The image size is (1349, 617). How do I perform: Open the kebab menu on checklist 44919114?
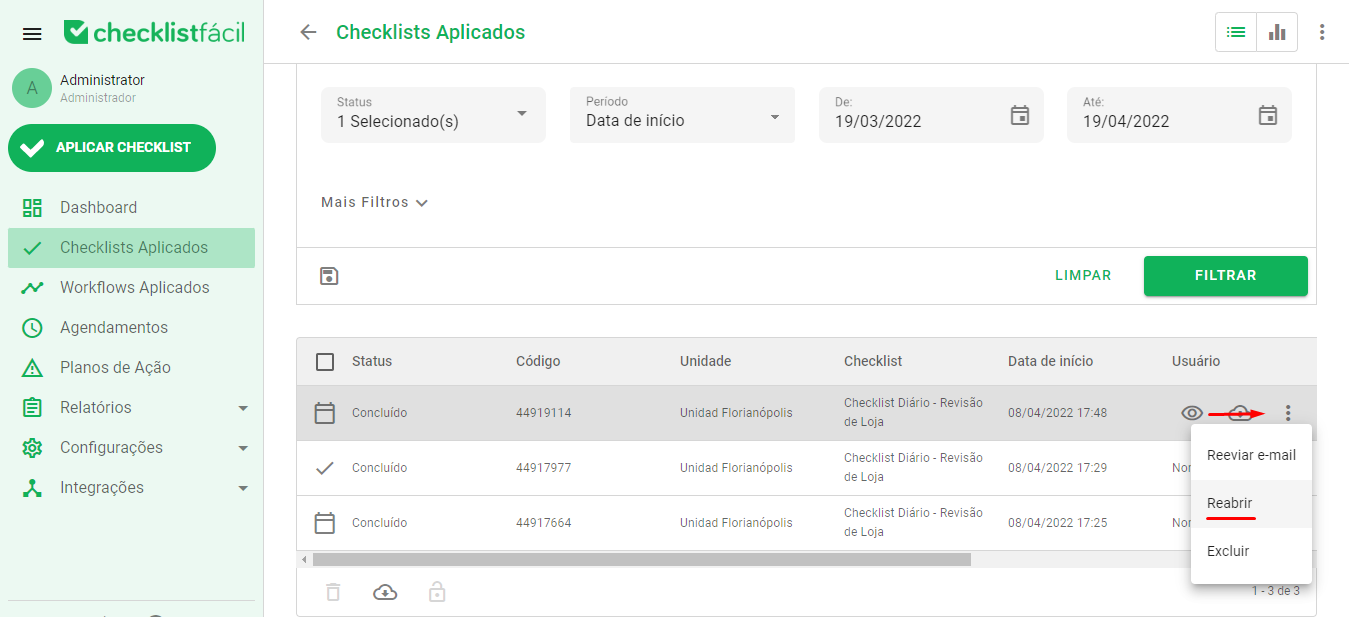pos(1288,412)
